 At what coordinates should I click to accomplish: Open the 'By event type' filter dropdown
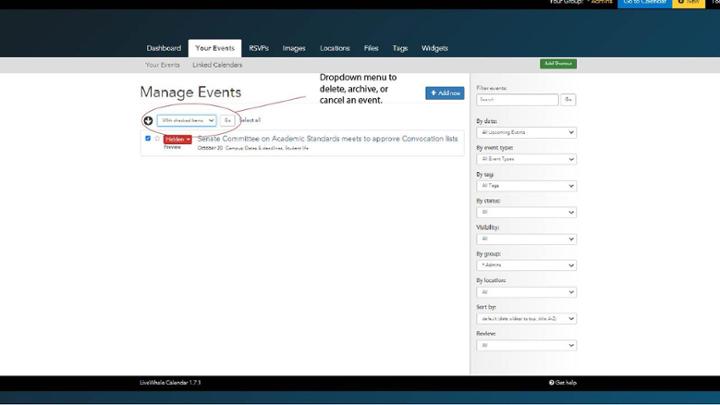pos(526,159)
